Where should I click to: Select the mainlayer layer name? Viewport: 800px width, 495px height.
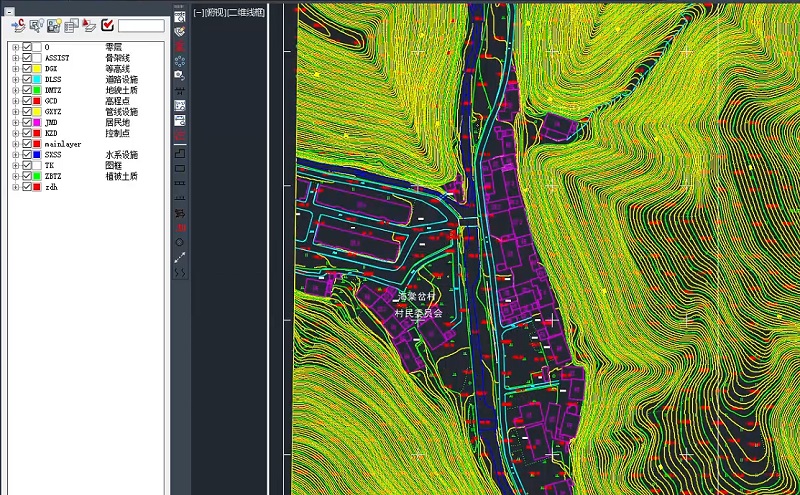point(63,144)
